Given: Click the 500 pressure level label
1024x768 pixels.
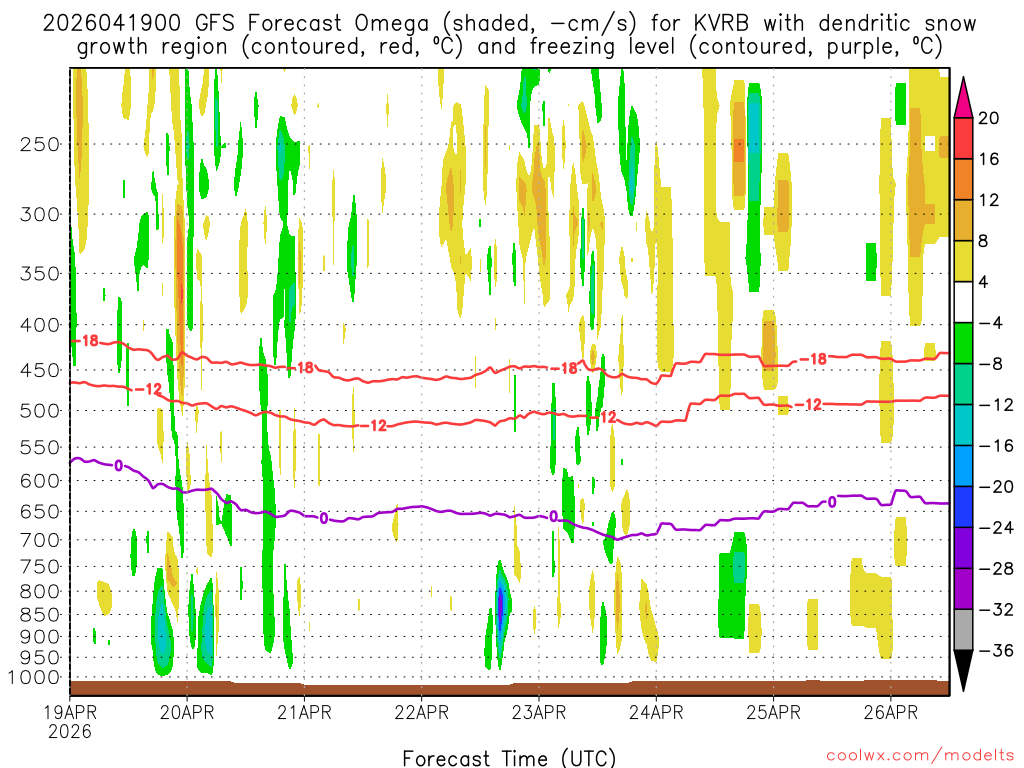Looking at the screenshot, I should tap(40, 411).
